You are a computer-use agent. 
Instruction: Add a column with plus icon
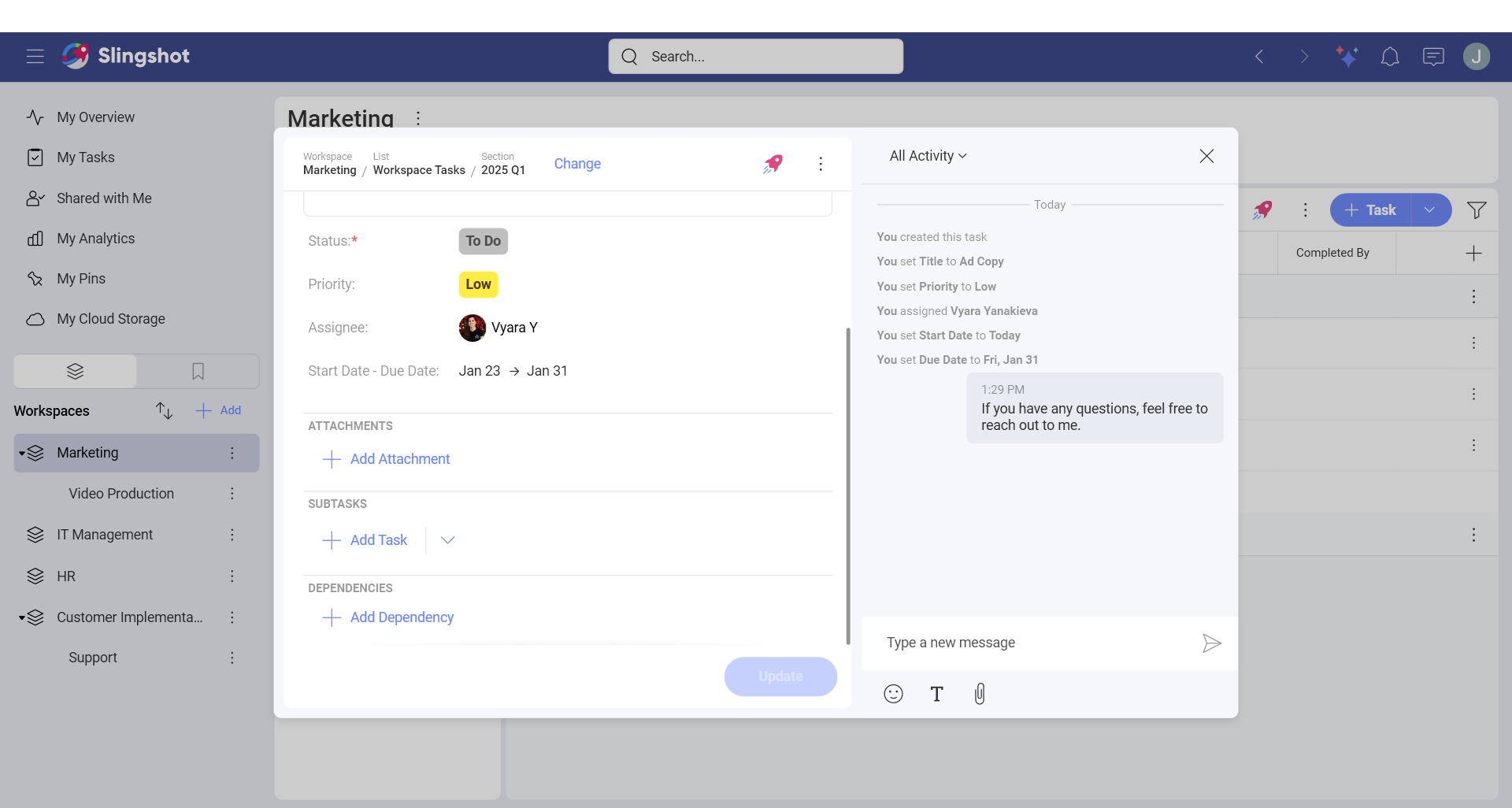[1473, 253]
